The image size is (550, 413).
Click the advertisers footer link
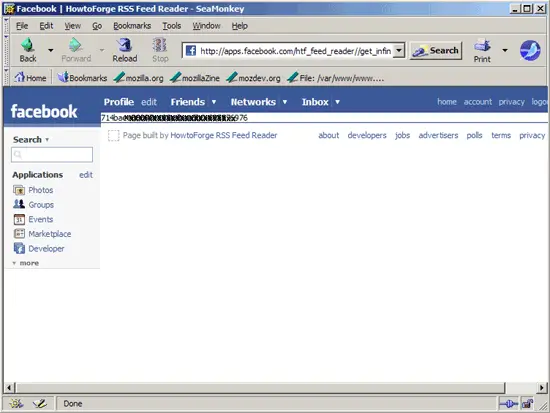click(438, 135)
